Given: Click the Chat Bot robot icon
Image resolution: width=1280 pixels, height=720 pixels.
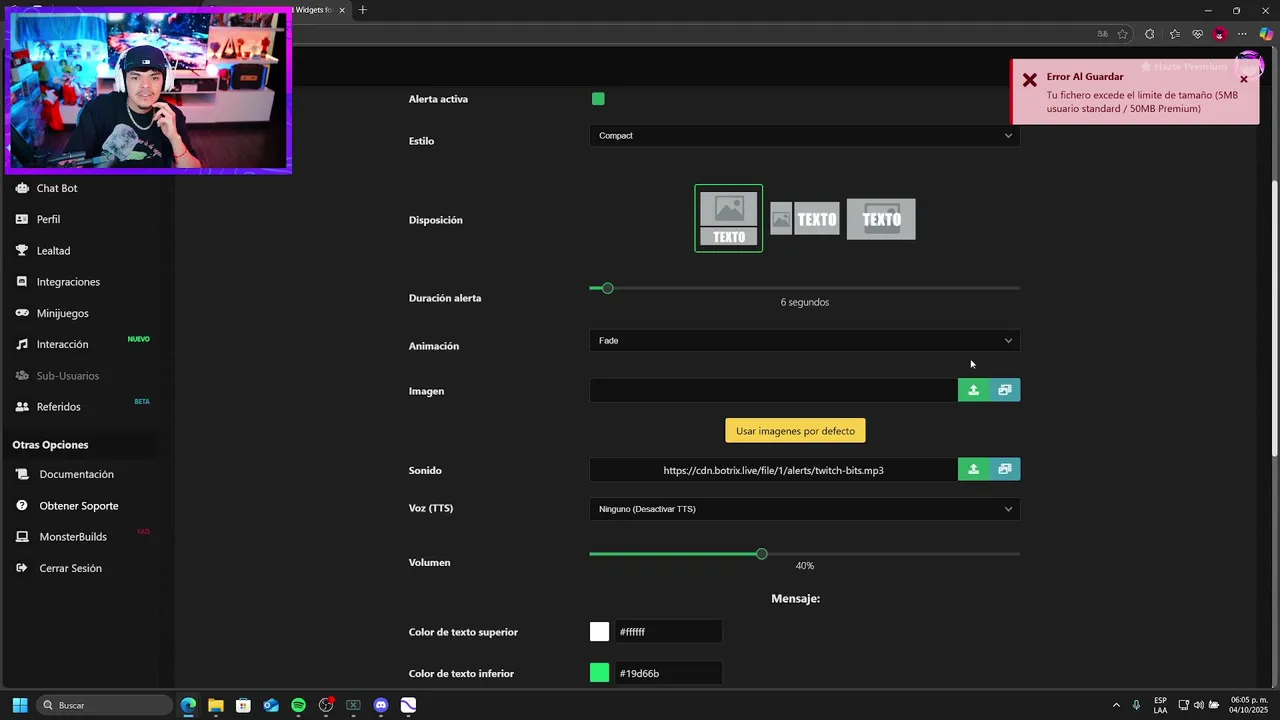Looking at the screenshot, I should point(22,188).
